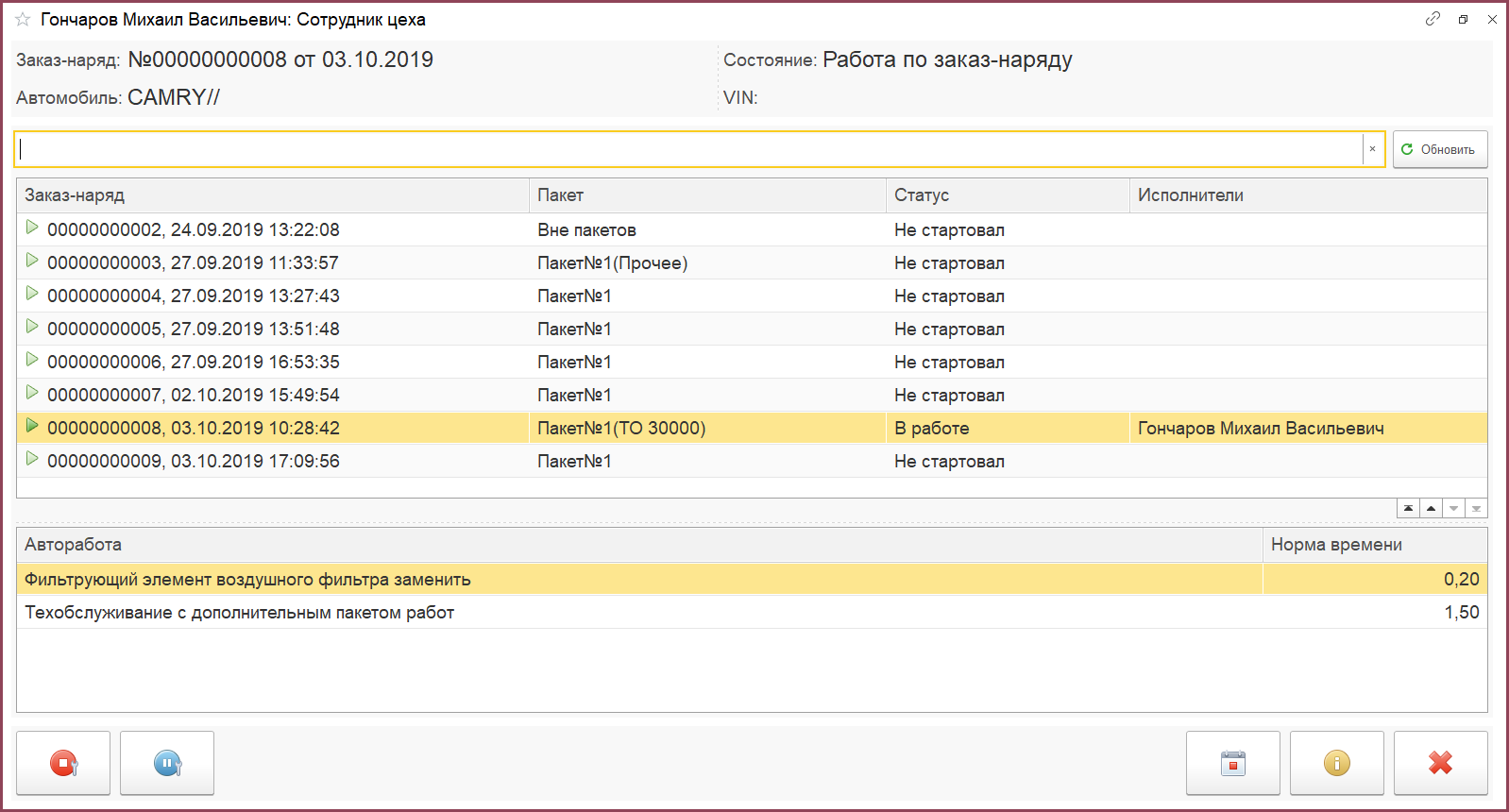Click the green play icon for order 00000000009
This screenshot has width=1509, height=812.
coord(32,459)
